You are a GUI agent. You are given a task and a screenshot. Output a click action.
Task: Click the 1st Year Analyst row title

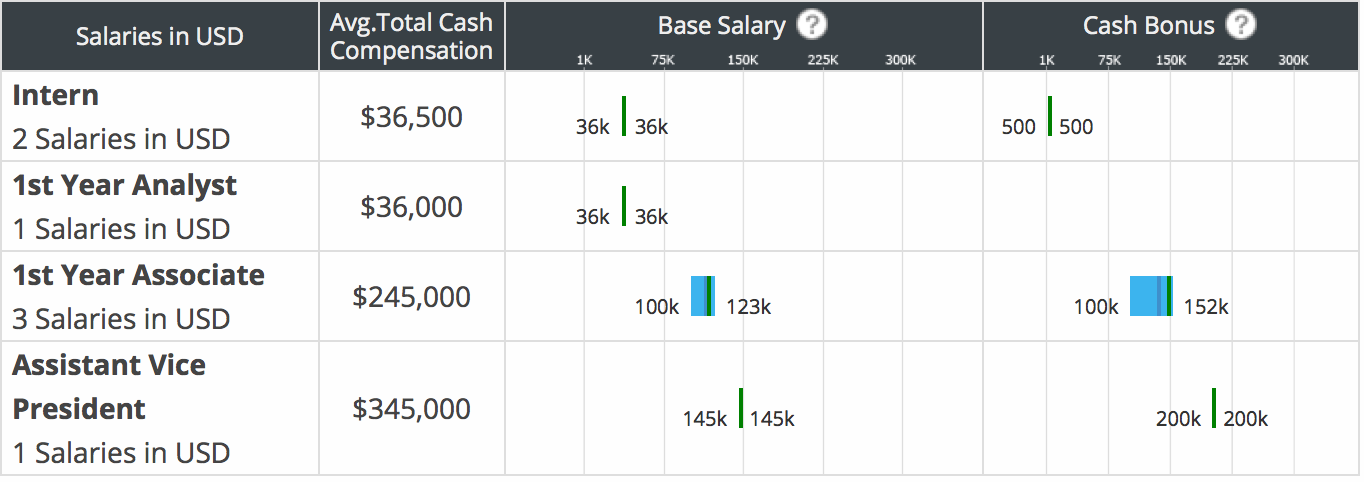tap(125, 186)
